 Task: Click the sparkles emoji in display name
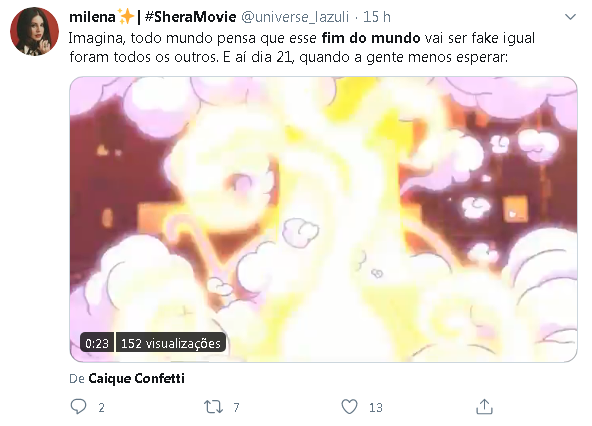125,17
